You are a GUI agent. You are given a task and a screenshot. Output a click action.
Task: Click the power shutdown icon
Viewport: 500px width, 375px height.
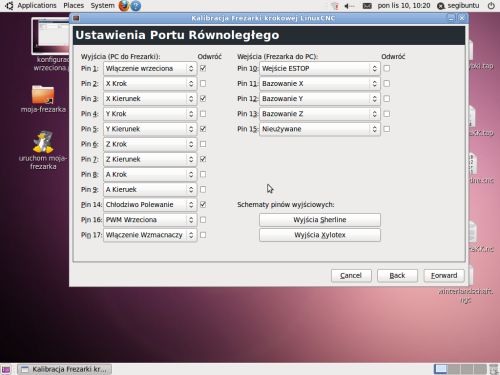pyautogui.click(x=491, y=6)
